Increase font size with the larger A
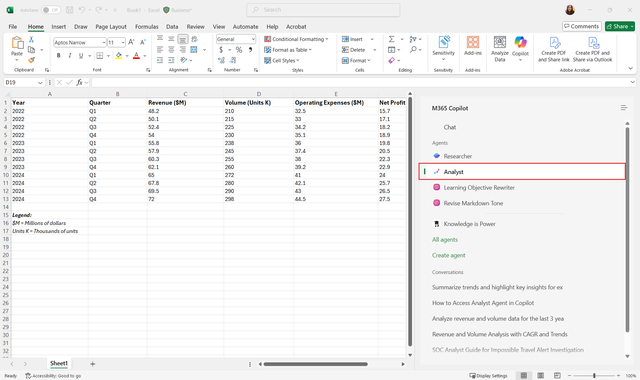 click(x=131, y=42)
